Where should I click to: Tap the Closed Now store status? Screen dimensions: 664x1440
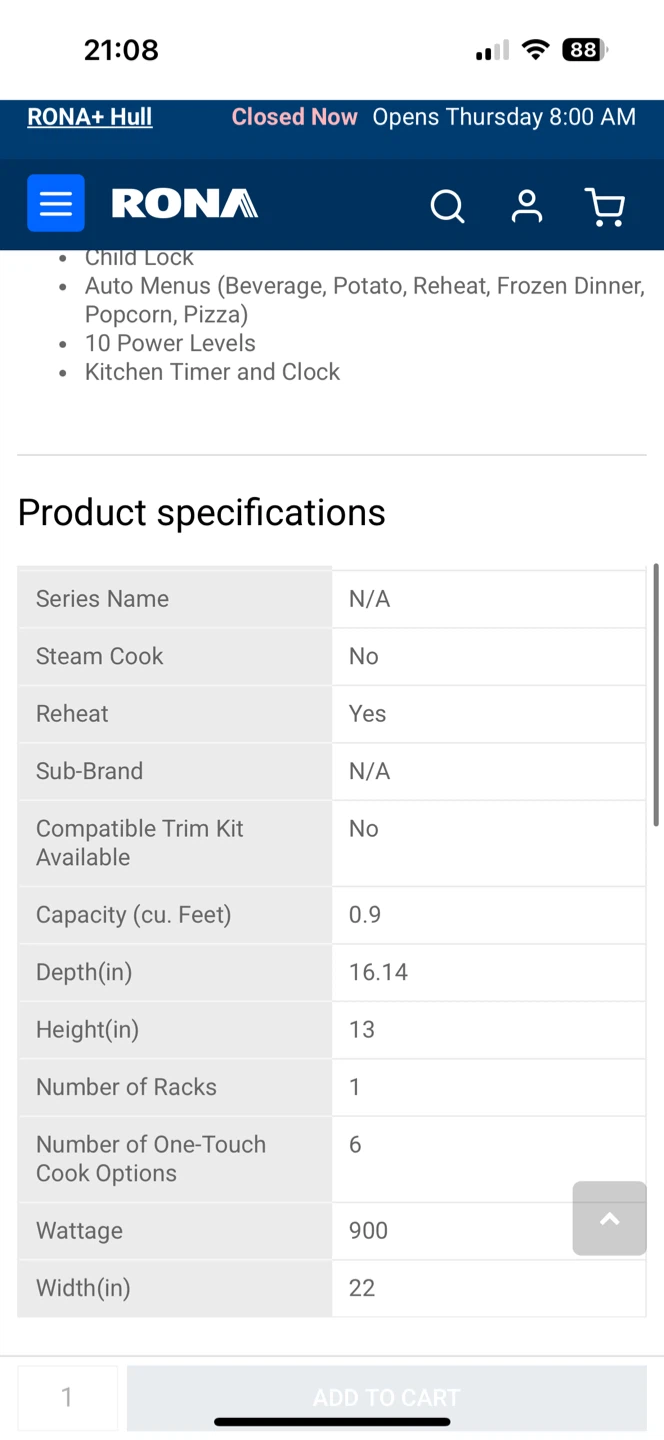[294, 117]
